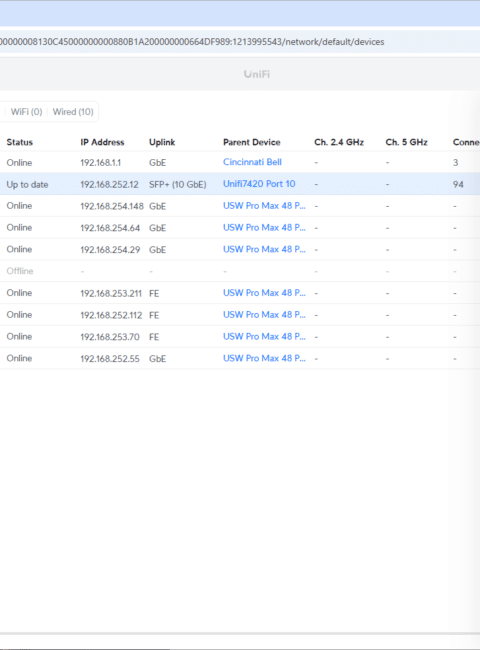Image resolution: width=480 pixels, height=650 pixels.
Task: Select IP address 192.168.254.148 cell
Action: click(x=112, y=206)
